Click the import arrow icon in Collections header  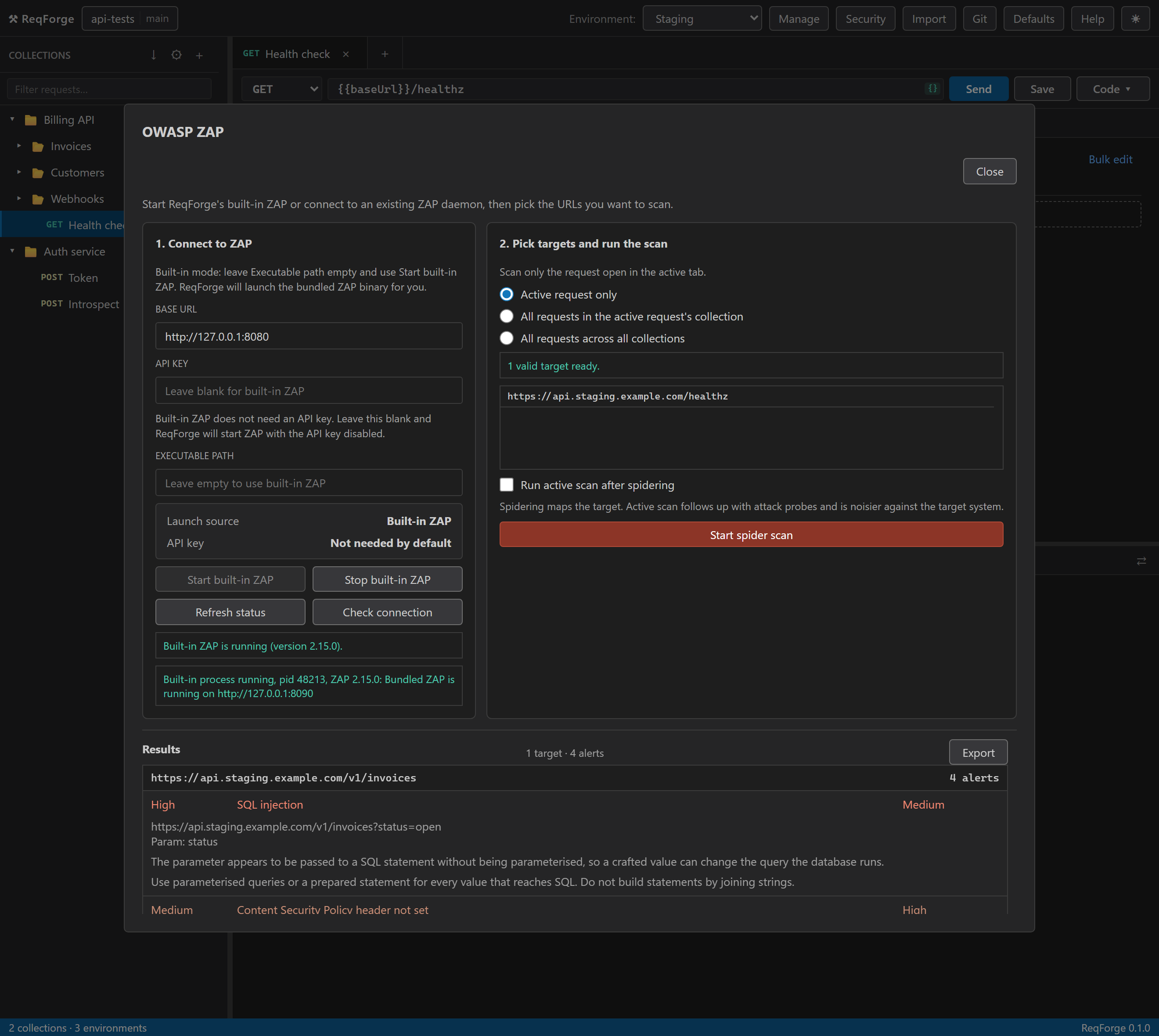tap(154, 55)
